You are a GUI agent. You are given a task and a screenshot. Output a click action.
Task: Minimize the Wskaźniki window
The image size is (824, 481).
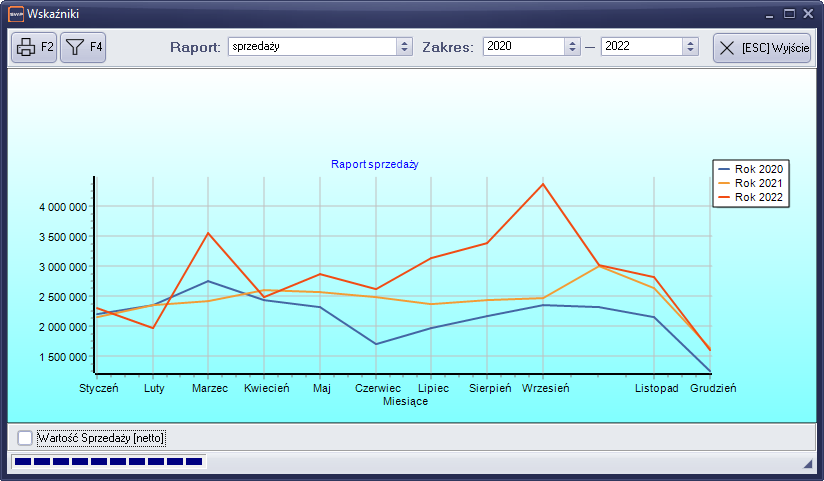tap(770, 14)
